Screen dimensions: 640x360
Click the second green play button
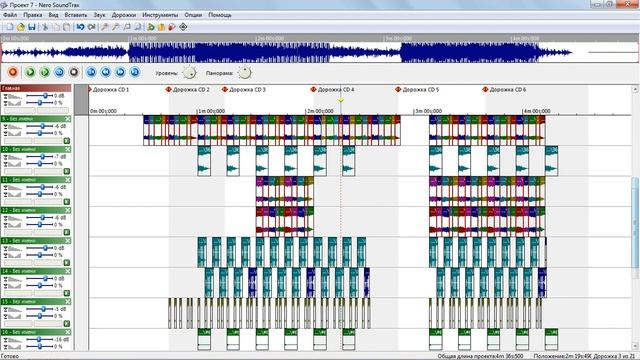[x=44, y=72]
